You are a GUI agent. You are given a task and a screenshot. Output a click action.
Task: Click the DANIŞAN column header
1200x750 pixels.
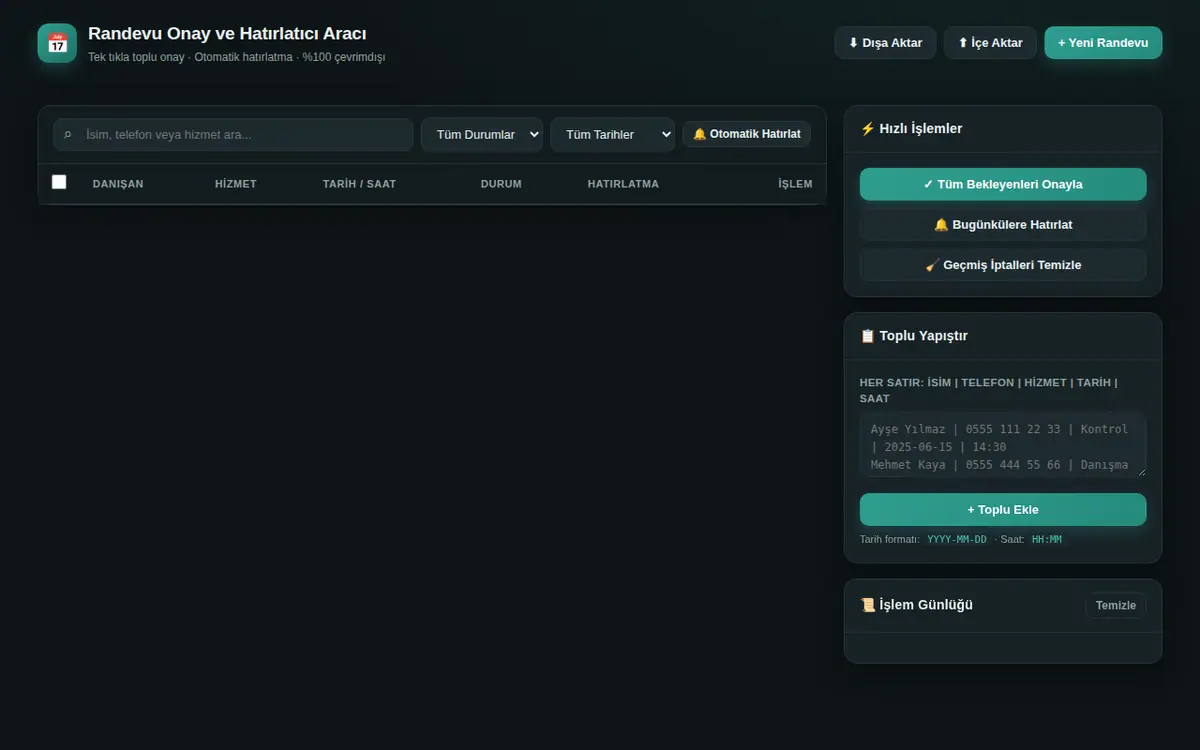(118, 184)
